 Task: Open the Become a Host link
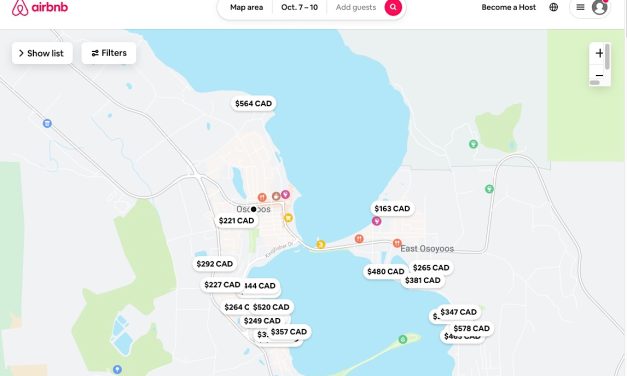pos(509,7)
